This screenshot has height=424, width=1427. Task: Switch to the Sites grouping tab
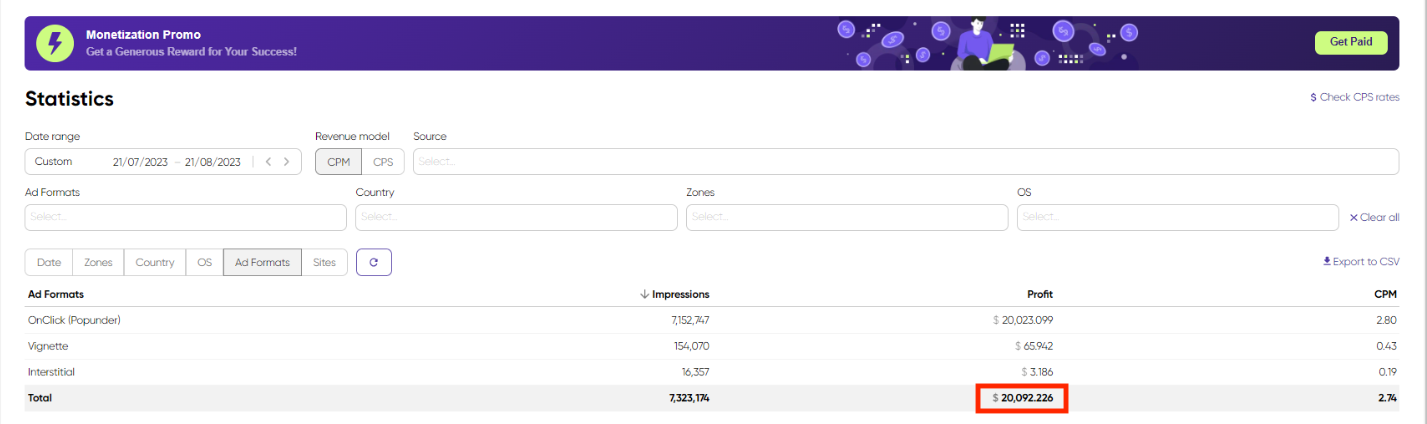point(324,262)
